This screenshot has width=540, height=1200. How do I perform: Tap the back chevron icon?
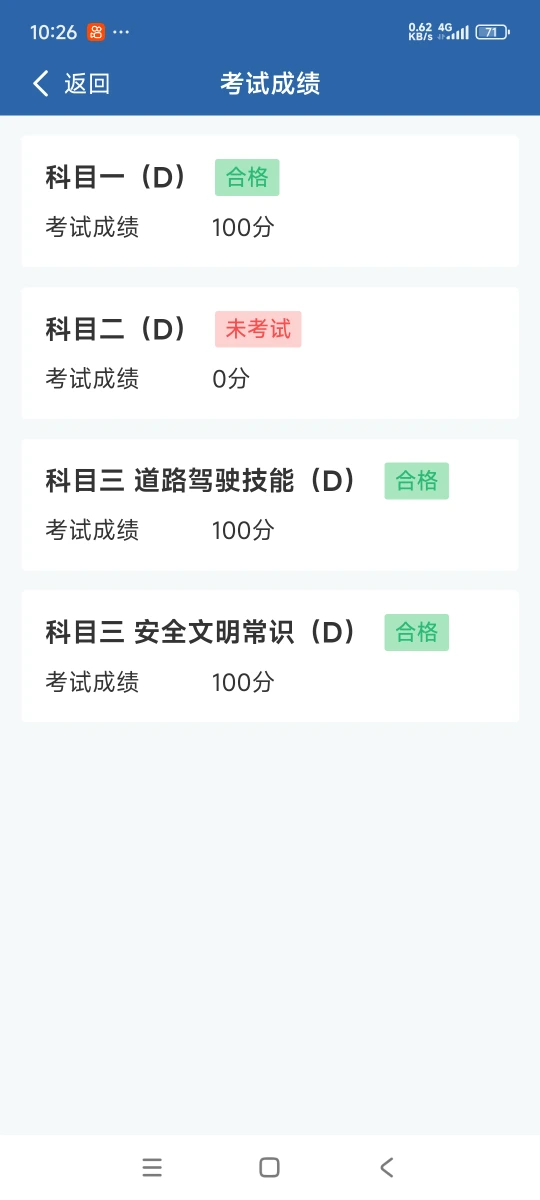[x=40, y=83]
